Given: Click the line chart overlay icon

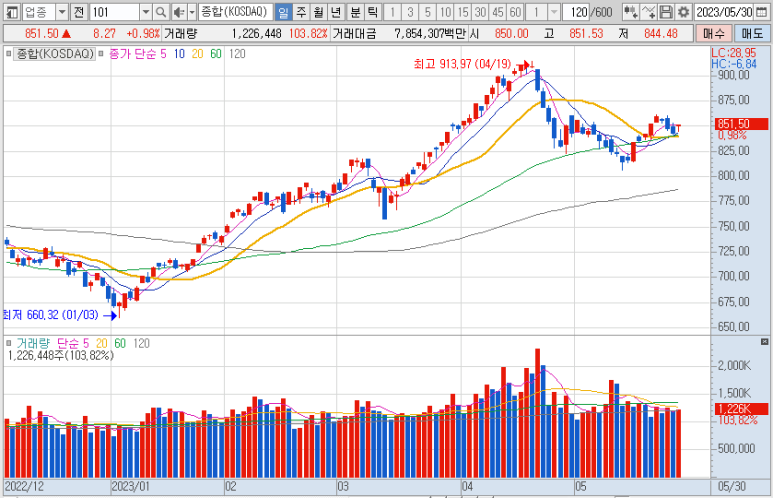Looking at the screenshot, I should tap(649, 12).
